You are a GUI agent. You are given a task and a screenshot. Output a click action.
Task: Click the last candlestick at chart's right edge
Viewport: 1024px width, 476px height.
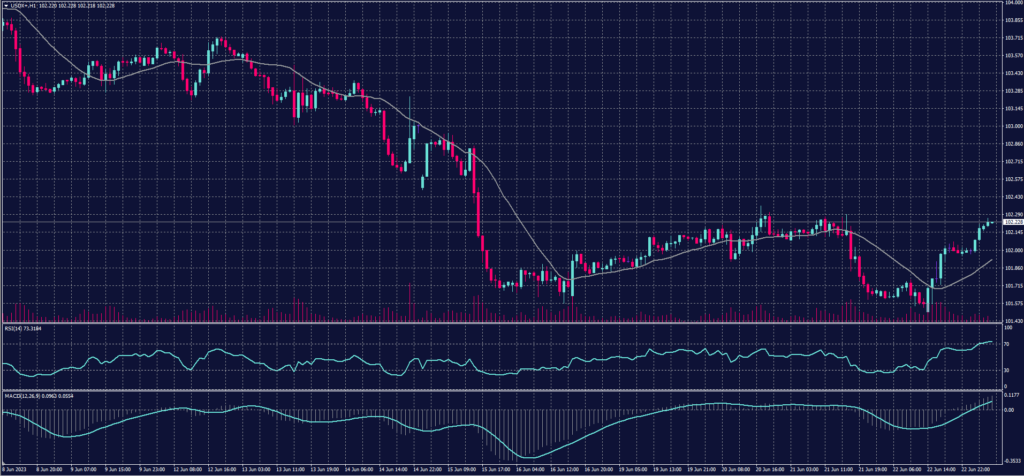coord(992,222)
